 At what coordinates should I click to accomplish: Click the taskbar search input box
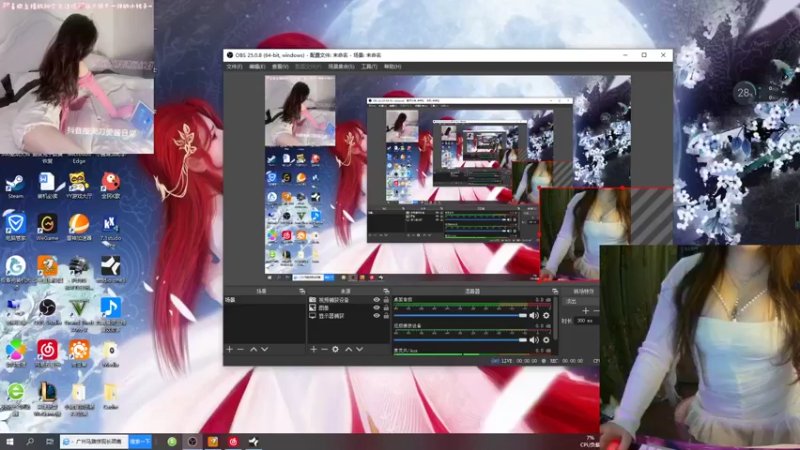click(94, 441)
